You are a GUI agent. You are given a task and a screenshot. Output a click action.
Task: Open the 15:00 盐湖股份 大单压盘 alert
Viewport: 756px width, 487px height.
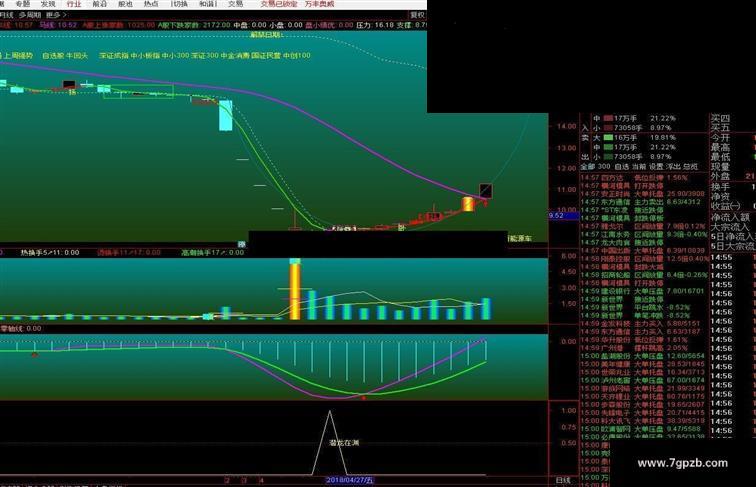pos(642,356)
